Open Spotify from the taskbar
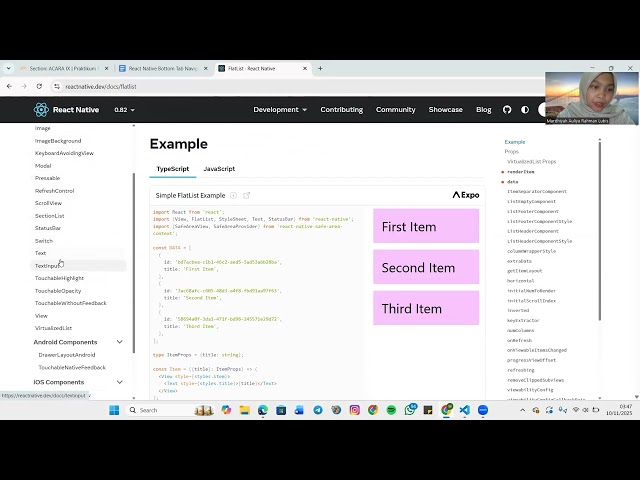640x480 pixels. coord(391,410)
